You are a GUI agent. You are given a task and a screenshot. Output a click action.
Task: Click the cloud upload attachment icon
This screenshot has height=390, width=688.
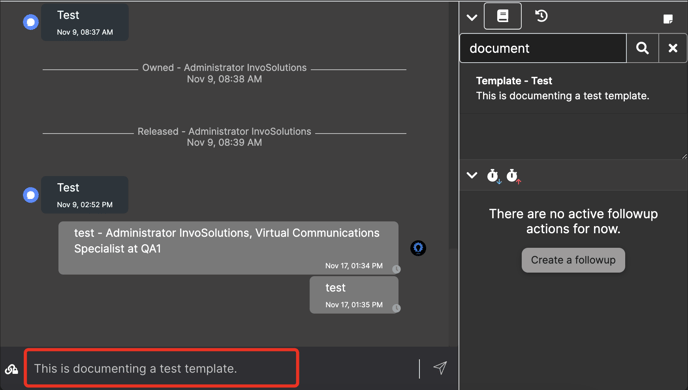11,369
